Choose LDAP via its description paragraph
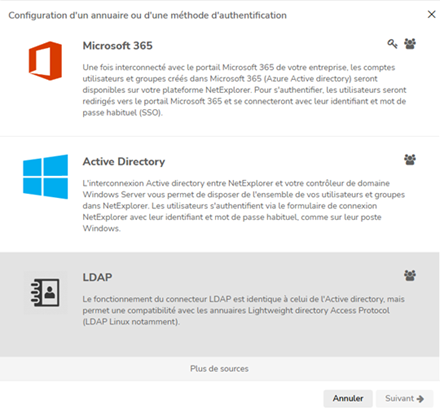 coord(244,310)
